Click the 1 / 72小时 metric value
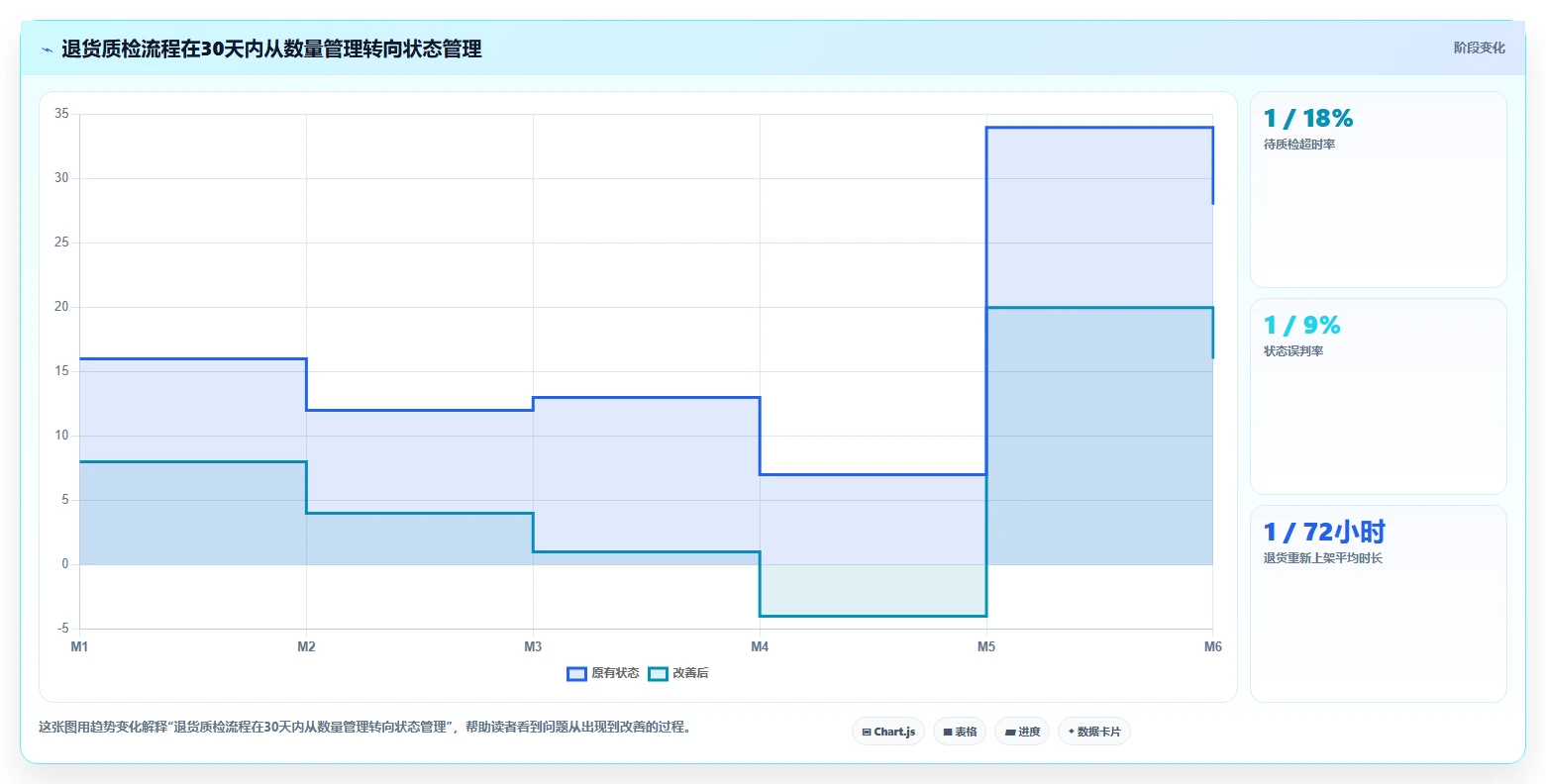Screen dimensions: 1546x784 (1324, 533)
